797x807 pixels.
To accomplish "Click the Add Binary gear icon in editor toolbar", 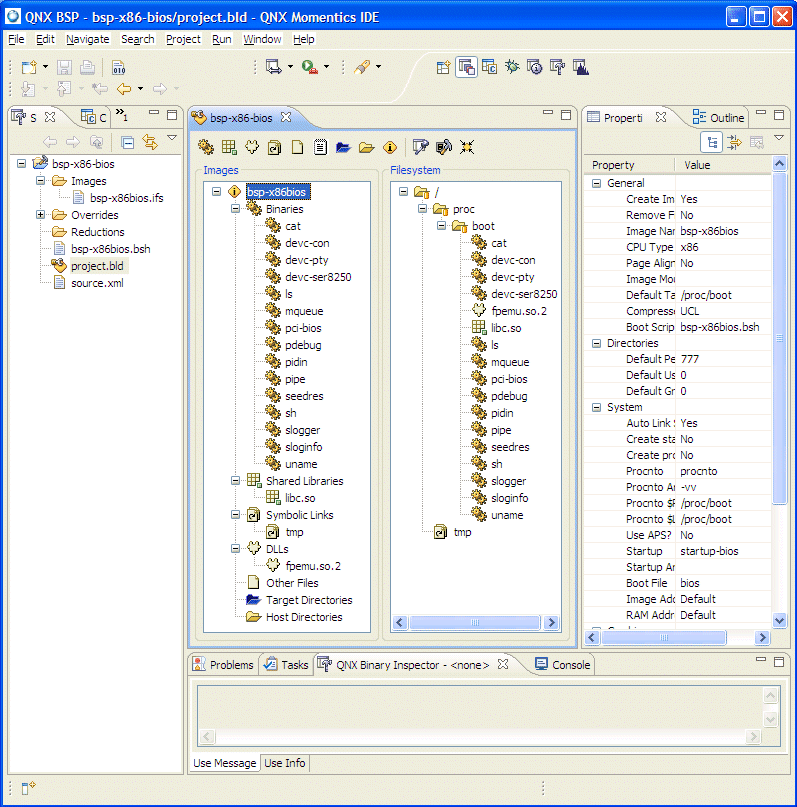I will pos(206,147).
